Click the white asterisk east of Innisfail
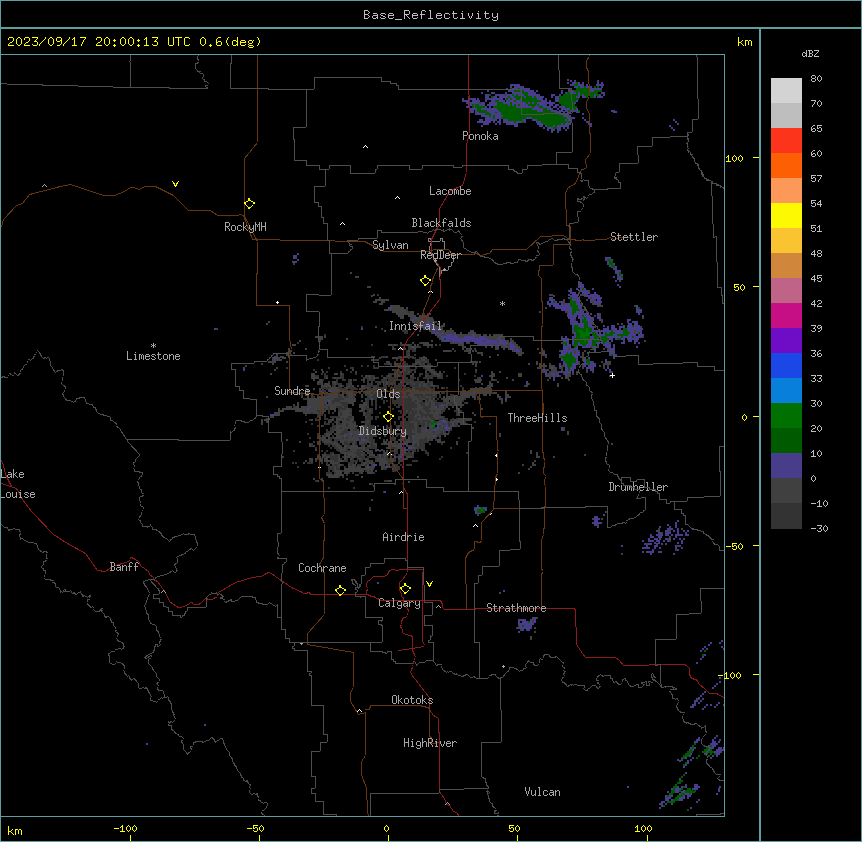 click(502, 303)
